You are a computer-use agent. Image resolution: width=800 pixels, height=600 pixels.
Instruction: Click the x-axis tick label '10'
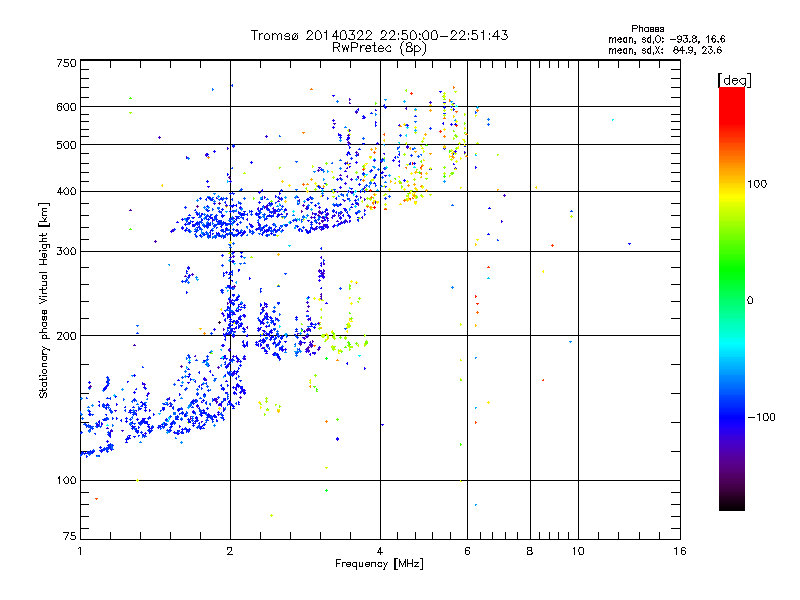click(x=578, y=551)
